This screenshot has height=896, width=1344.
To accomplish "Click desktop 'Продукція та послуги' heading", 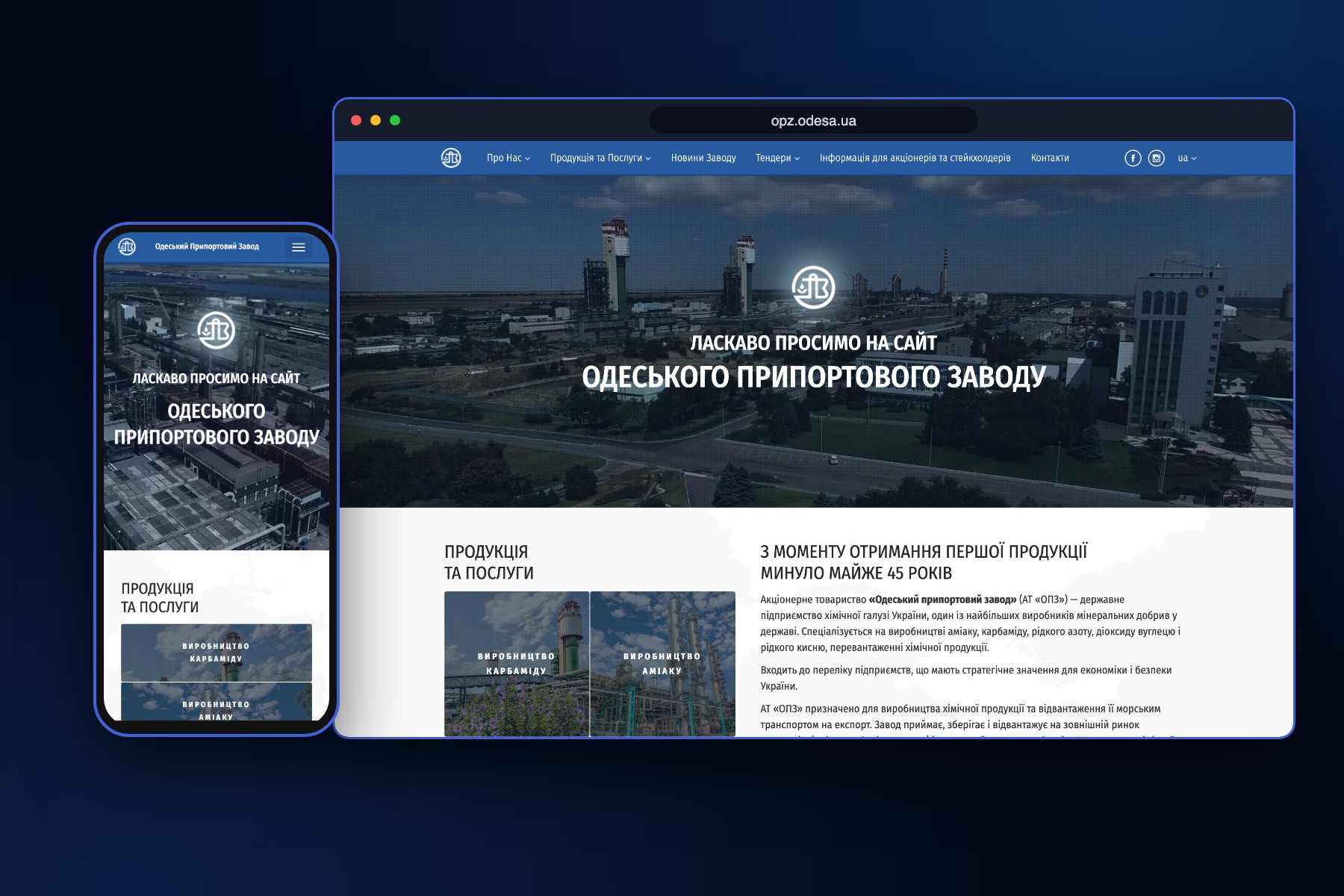I will 489,562.
